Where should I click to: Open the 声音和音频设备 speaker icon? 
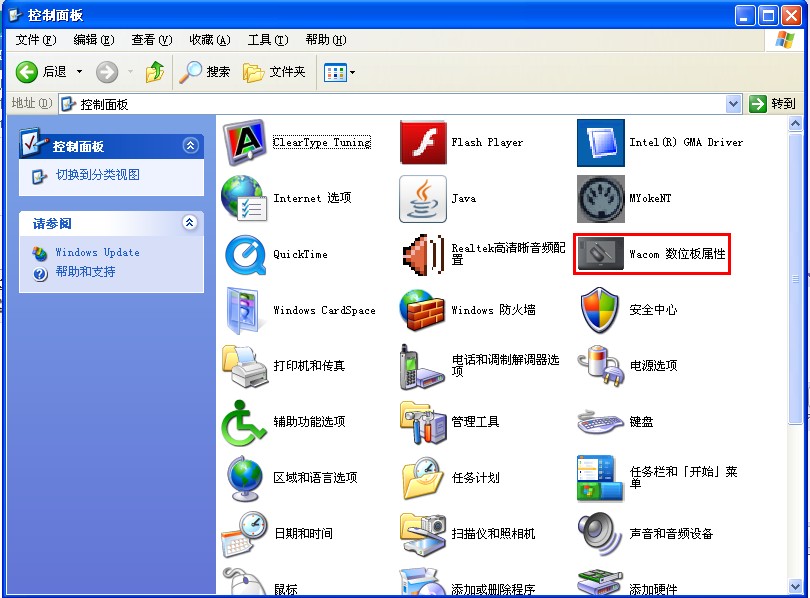[600, 534]
